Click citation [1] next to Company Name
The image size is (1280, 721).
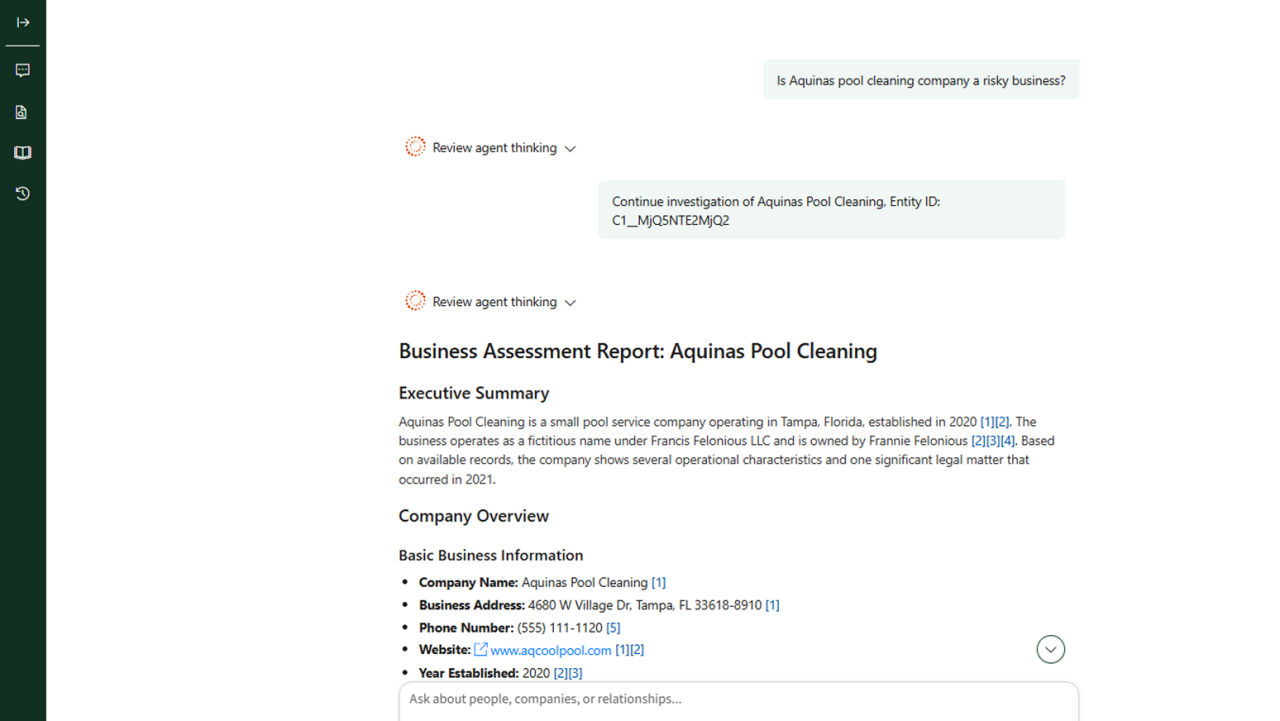click(x=658, y=582)
